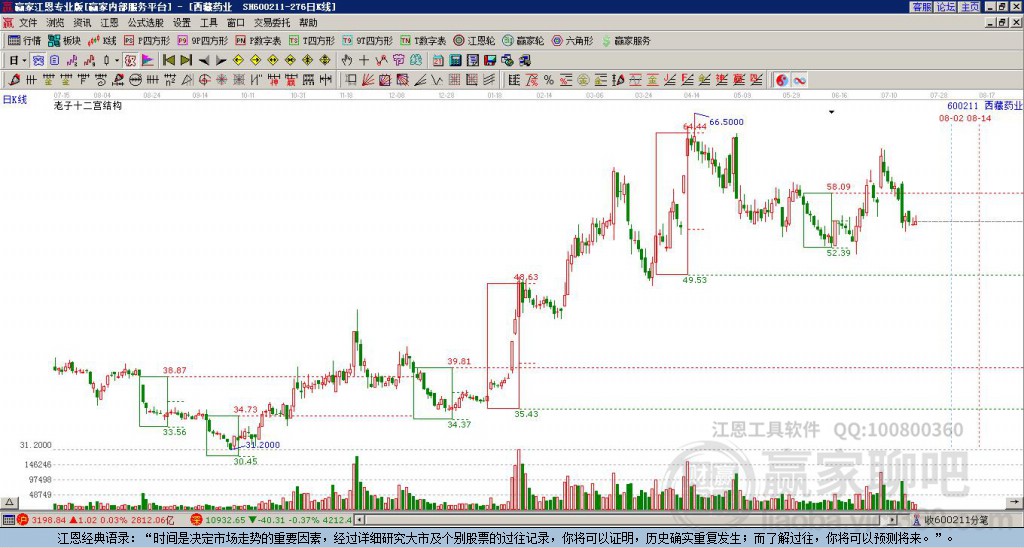Open the 公式选股 menu
The height and width of the screenshot is (548, 1024).
tap(146, 23)
